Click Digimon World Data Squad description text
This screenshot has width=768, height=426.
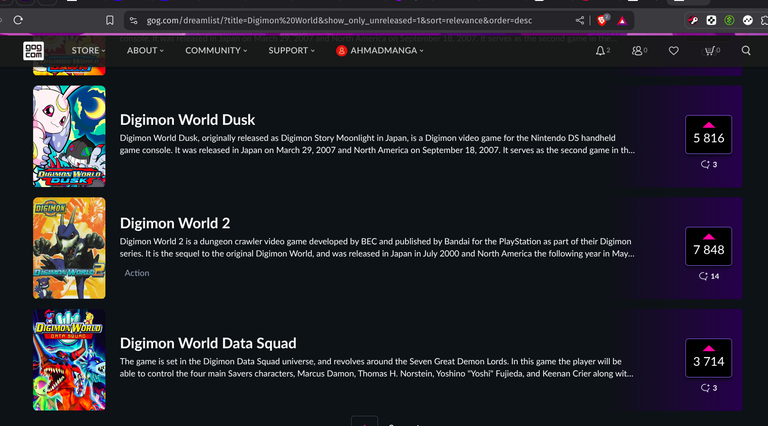[377, 368]
